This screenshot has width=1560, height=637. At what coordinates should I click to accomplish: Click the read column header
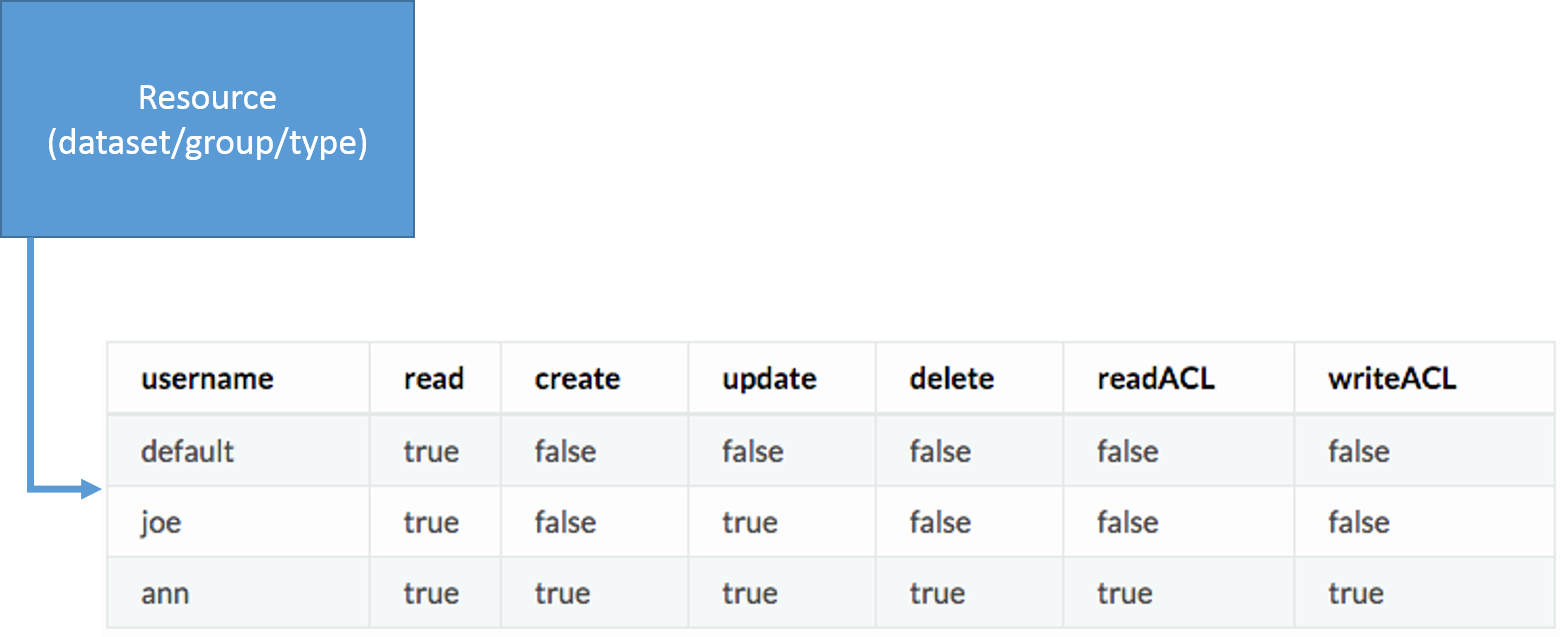tap(434, 379)
